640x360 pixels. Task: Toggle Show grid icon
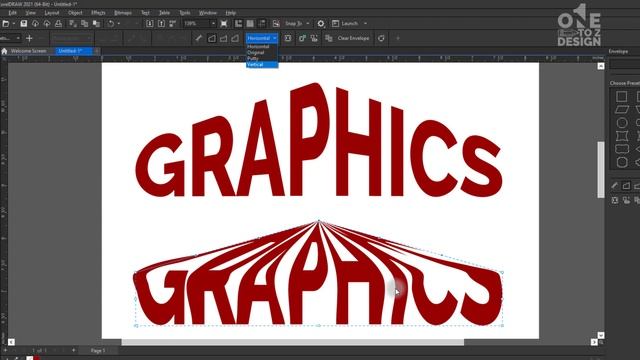pyautogui.click(x=250, y=24)
